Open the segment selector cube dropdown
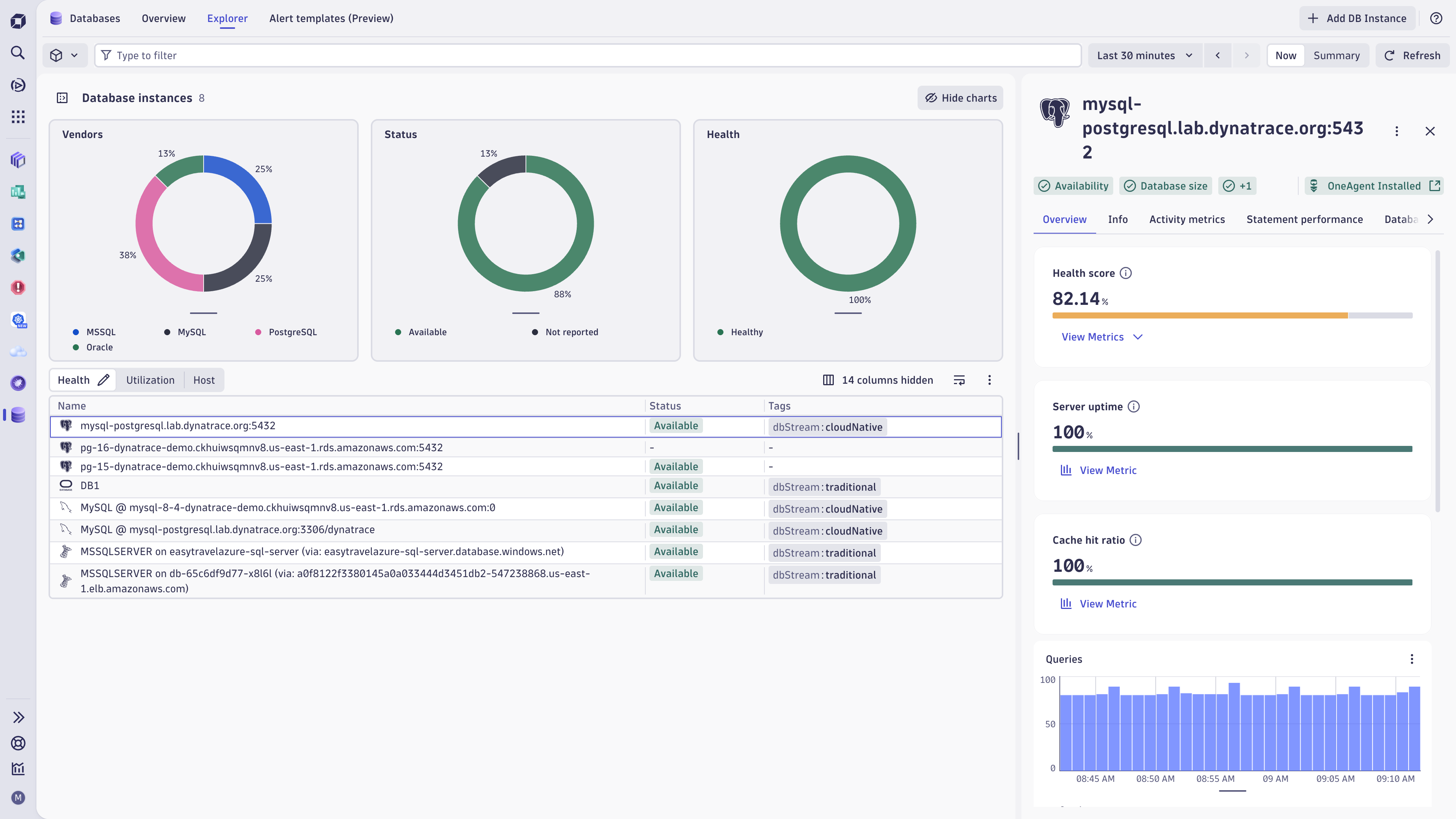1456x819 pixels. pyautogui.click(x=64, y=55)
